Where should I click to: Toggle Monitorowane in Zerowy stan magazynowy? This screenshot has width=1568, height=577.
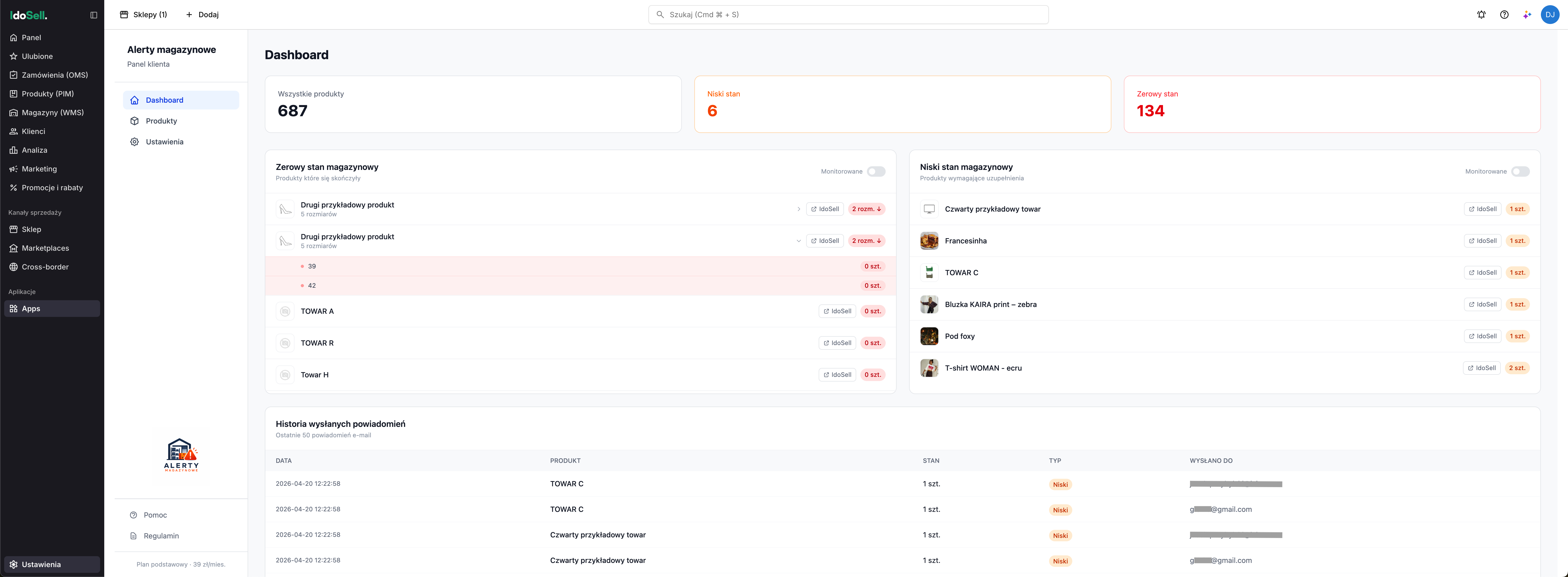pos(876,172)
